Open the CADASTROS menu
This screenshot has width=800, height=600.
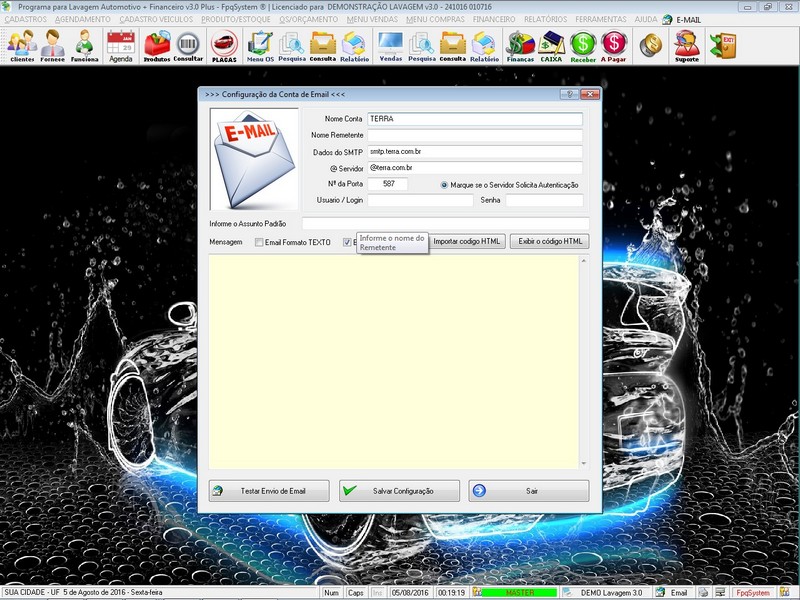coord(26,19)
